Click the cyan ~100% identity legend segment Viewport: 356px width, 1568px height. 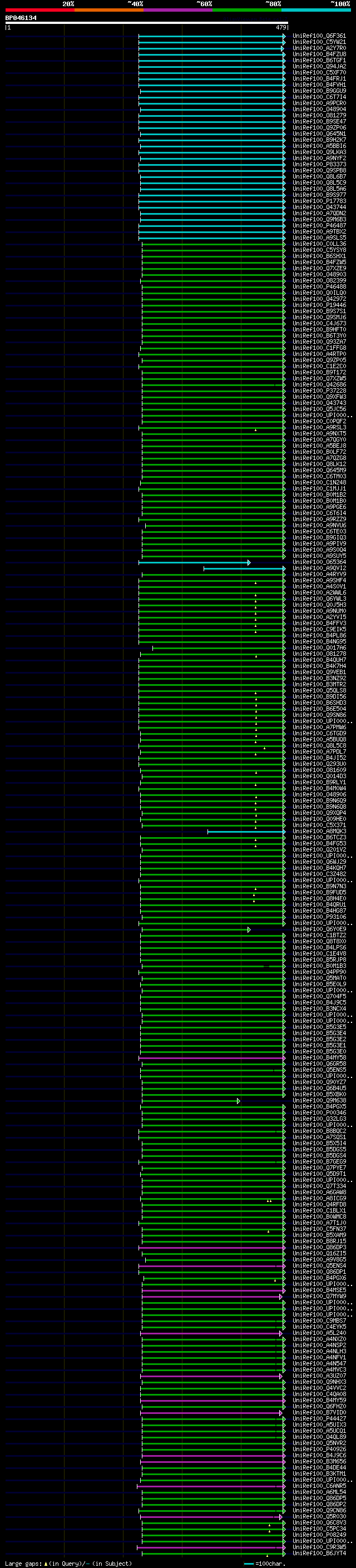point(316,10)
